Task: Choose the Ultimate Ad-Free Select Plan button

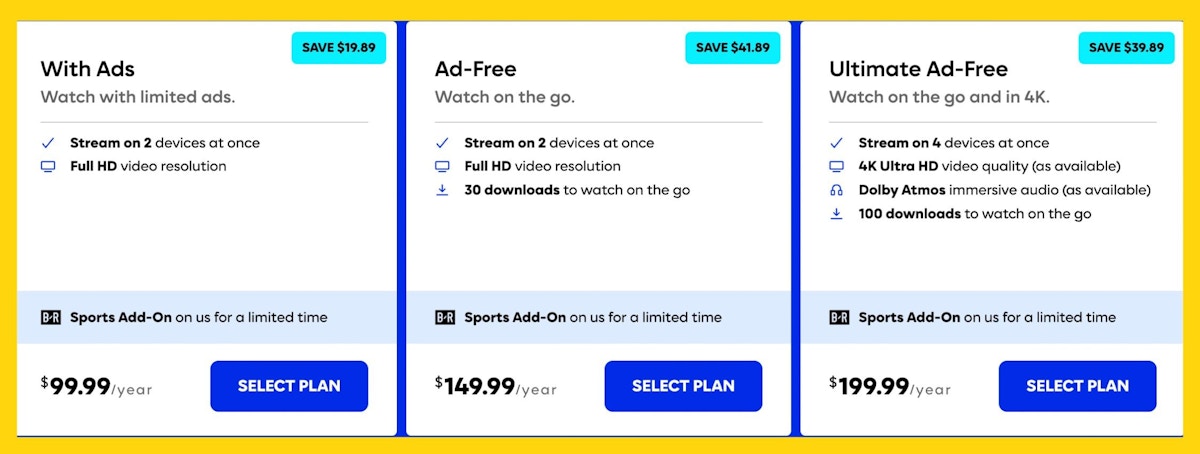Action: (x=1077, y=386)
